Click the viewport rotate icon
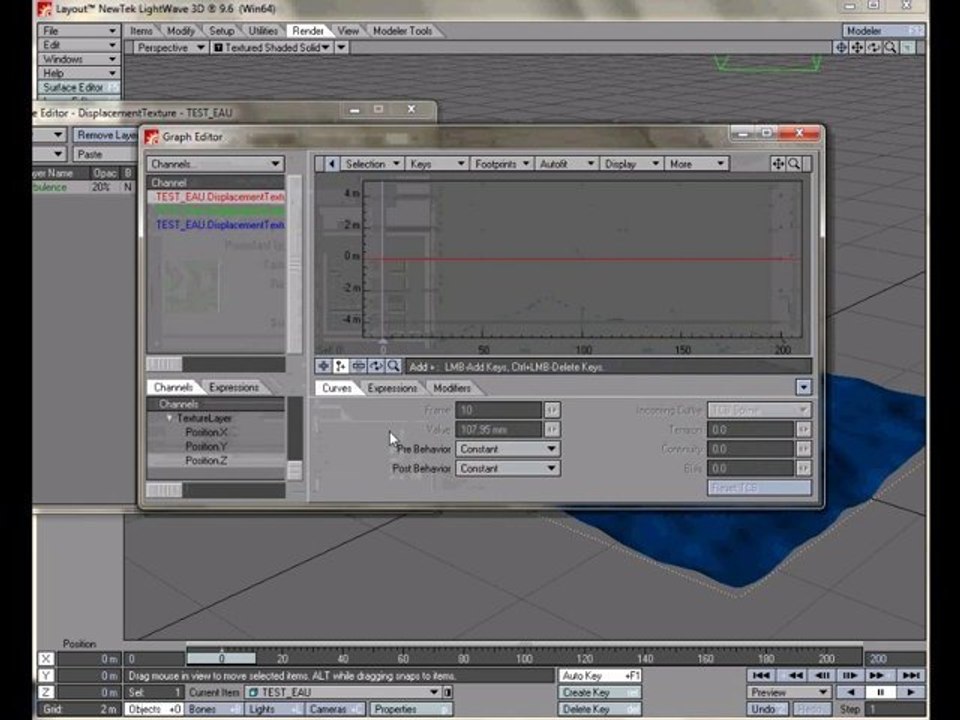Viewport: 960px width, 720px height. 874,47
